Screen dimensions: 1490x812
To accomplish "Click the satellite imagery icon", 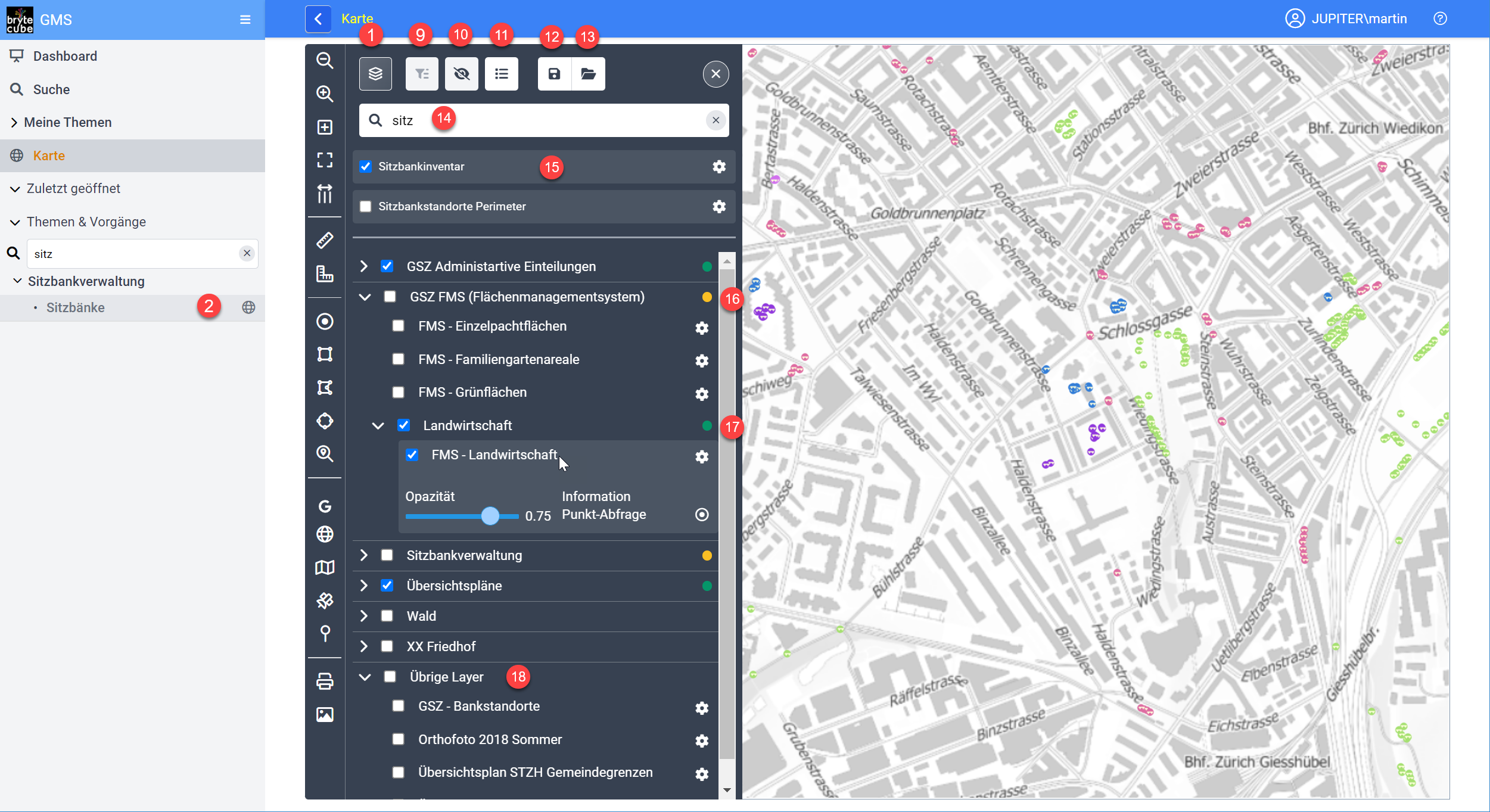I will coord(325,601).
